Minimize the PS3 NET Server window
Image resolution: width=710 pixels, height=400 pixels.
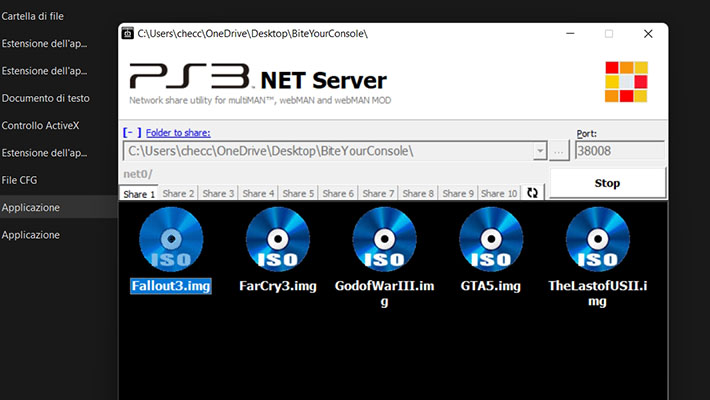point(570,34)
